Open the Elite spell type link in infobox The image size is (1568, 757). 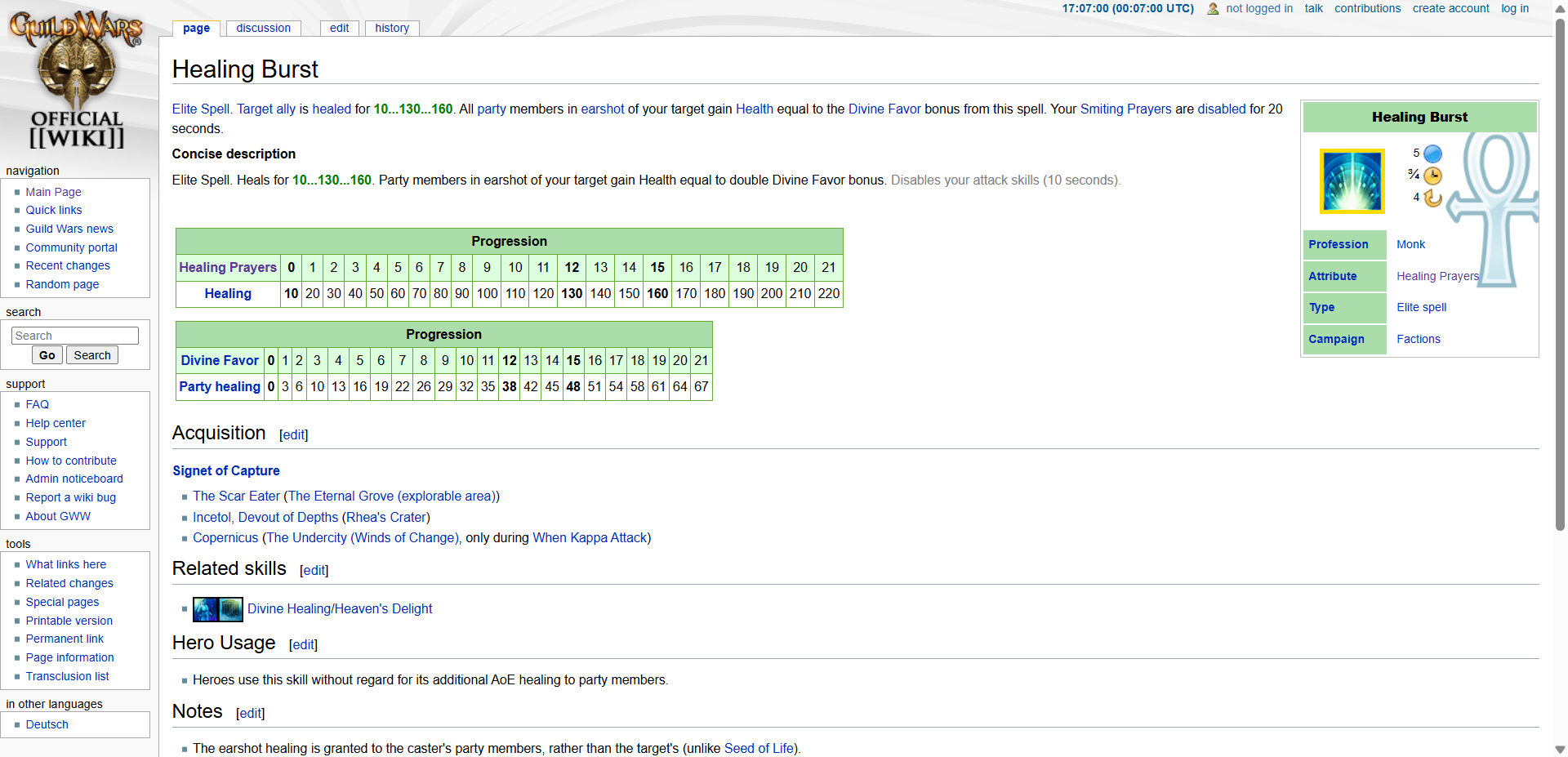tap(1421, 307)
